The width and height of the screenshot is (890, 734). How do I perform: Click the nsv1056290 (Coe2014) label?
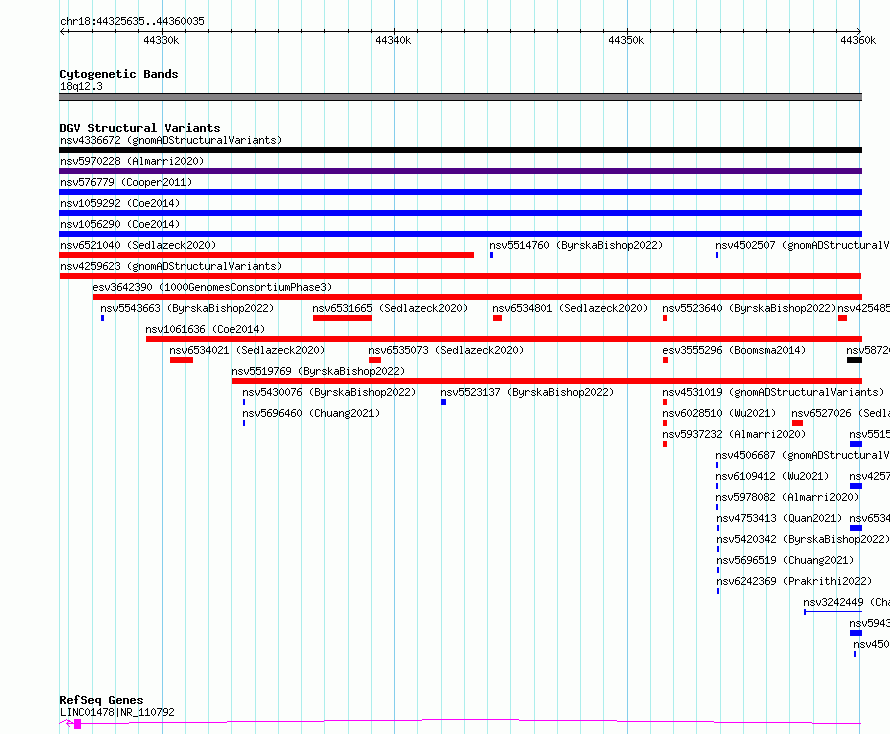(120, 224)
